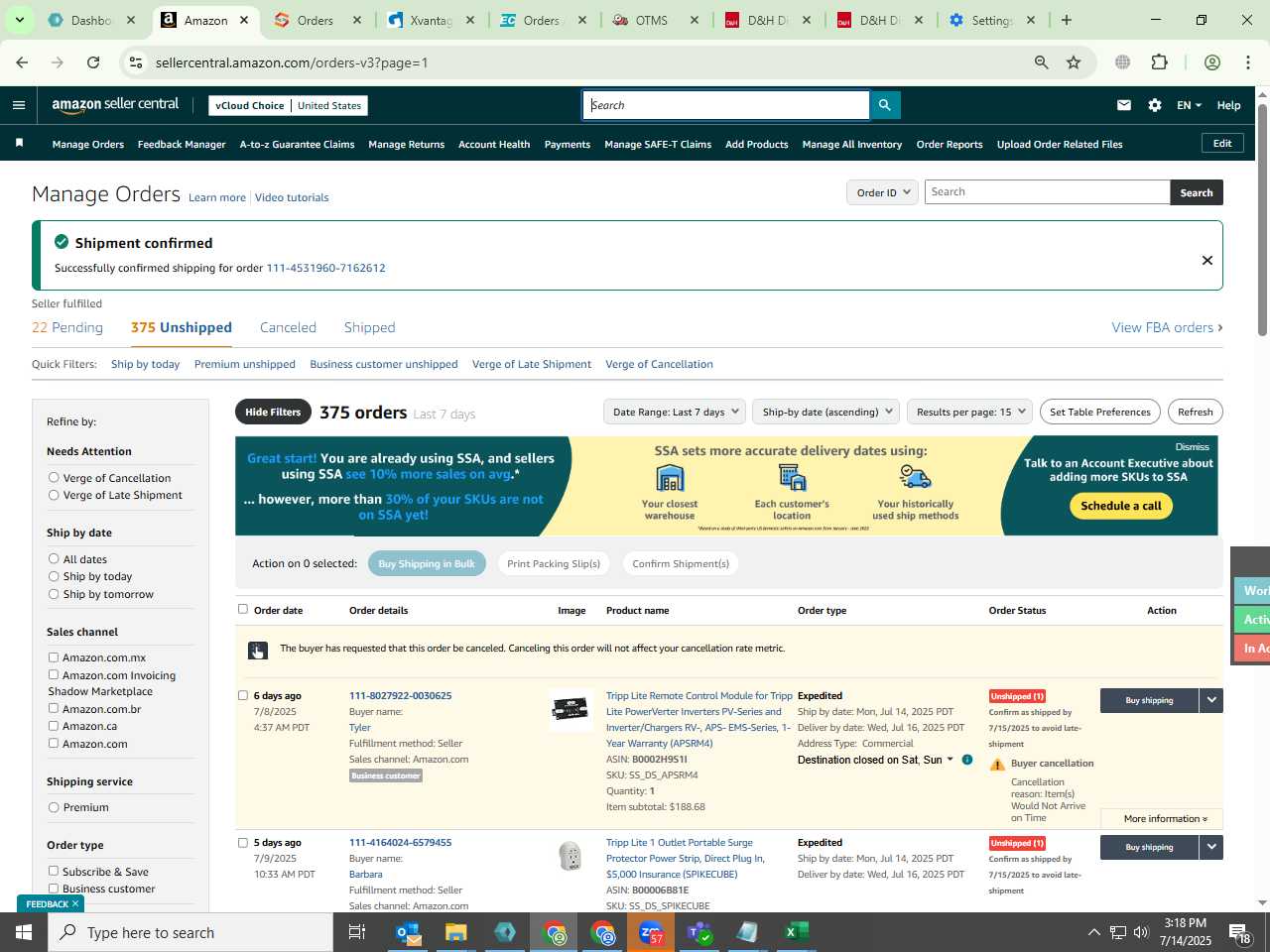Select the All dates radio button
Screen dimensions: 1270x952
coord(54,559)
